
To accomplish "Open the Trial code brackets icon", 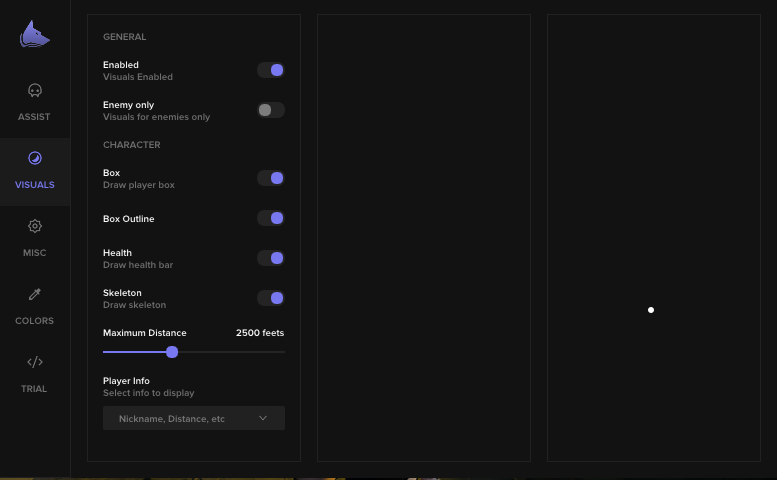I will [x=35, y=362].
